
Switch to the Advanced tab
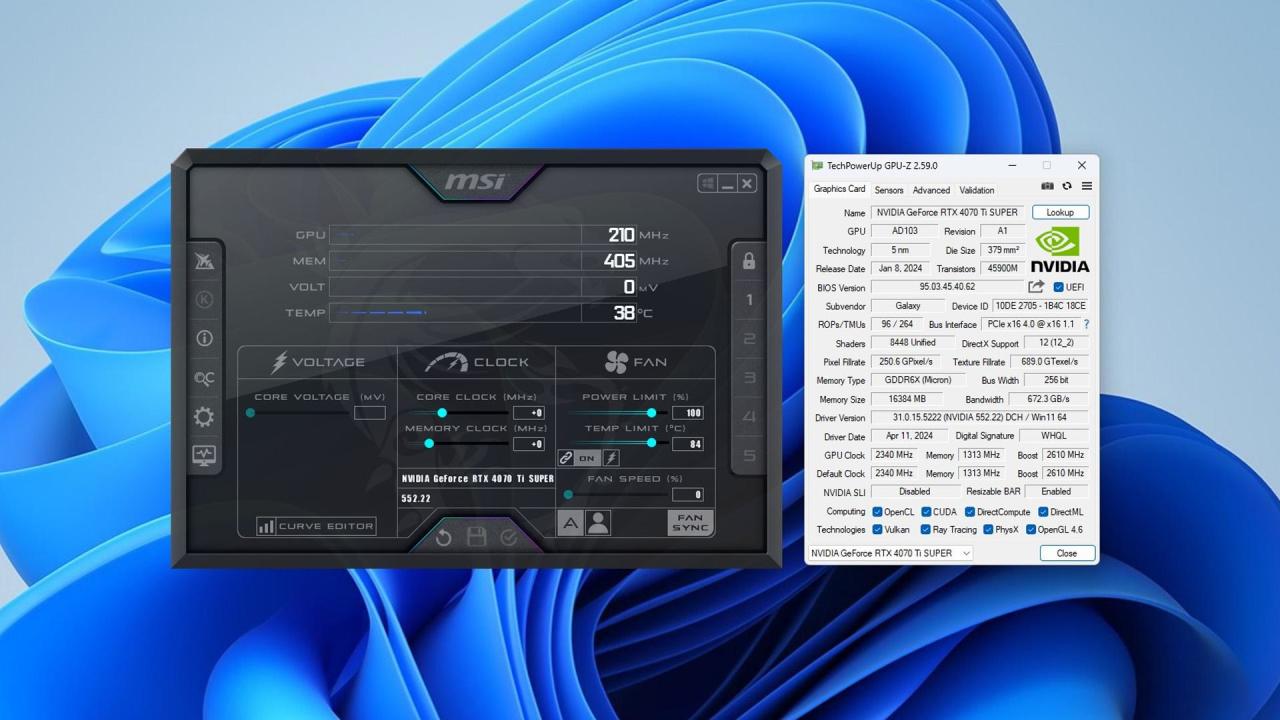coord(931,190)
